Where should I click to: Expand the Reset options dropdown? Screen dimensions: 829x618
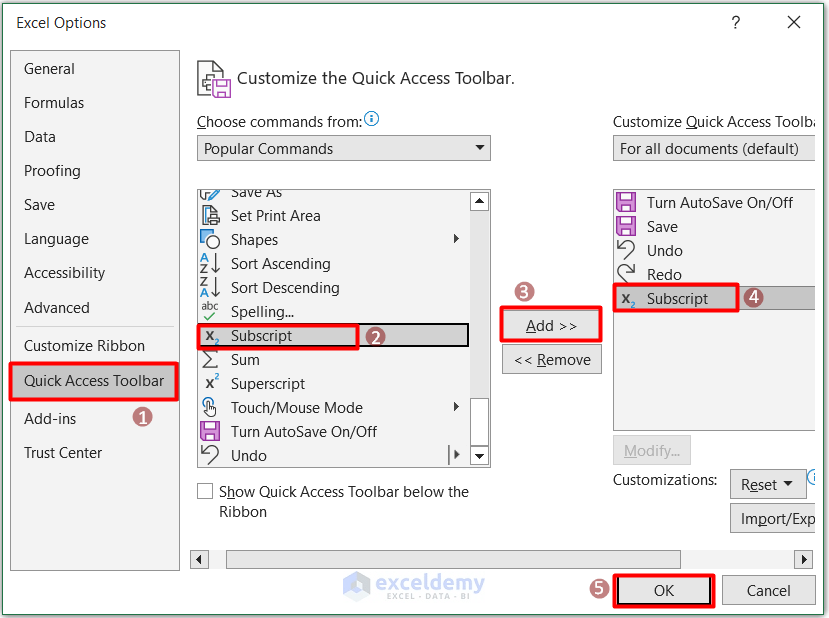(787, 484)
